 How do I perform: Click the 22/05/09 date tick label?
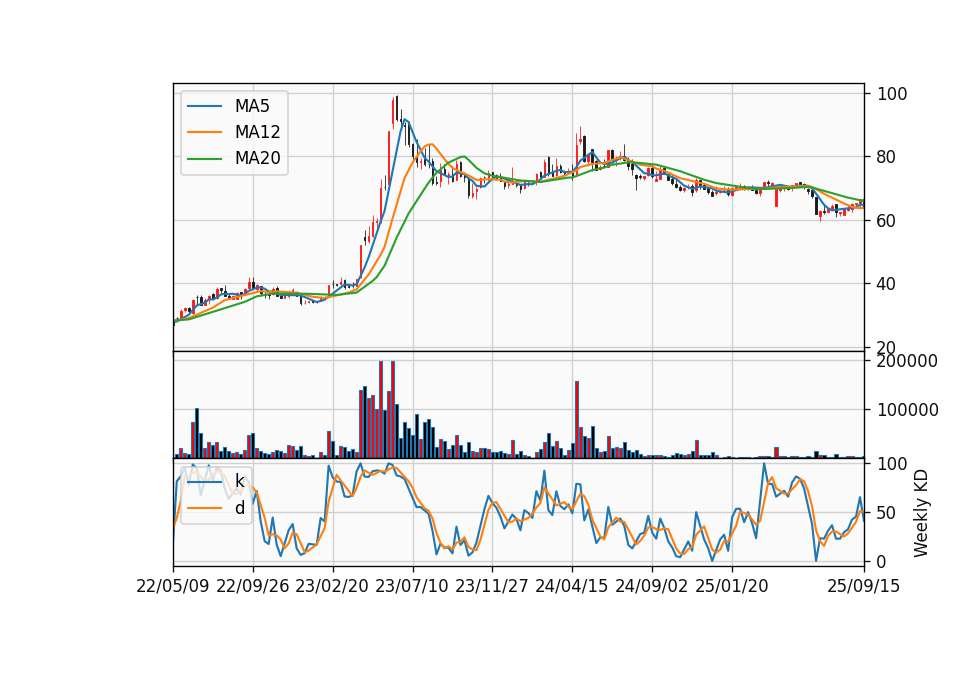tap(173, 586)
